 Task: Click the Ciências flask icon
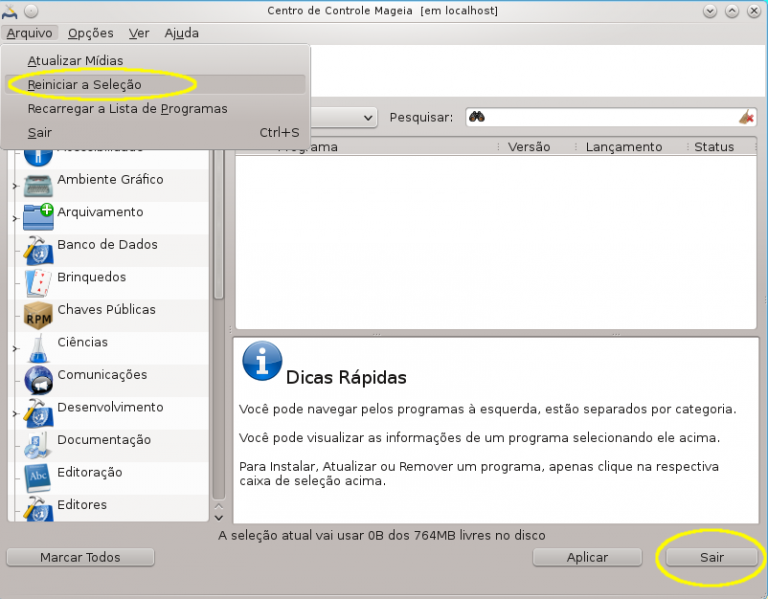point(38,348)
